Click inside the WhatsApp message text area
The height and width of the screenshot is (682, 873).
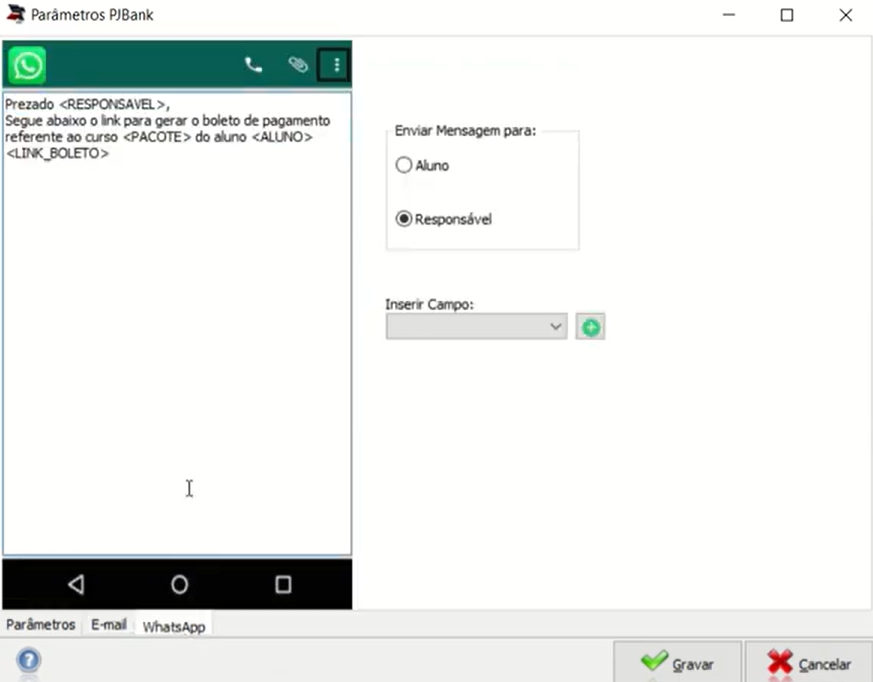177,324
